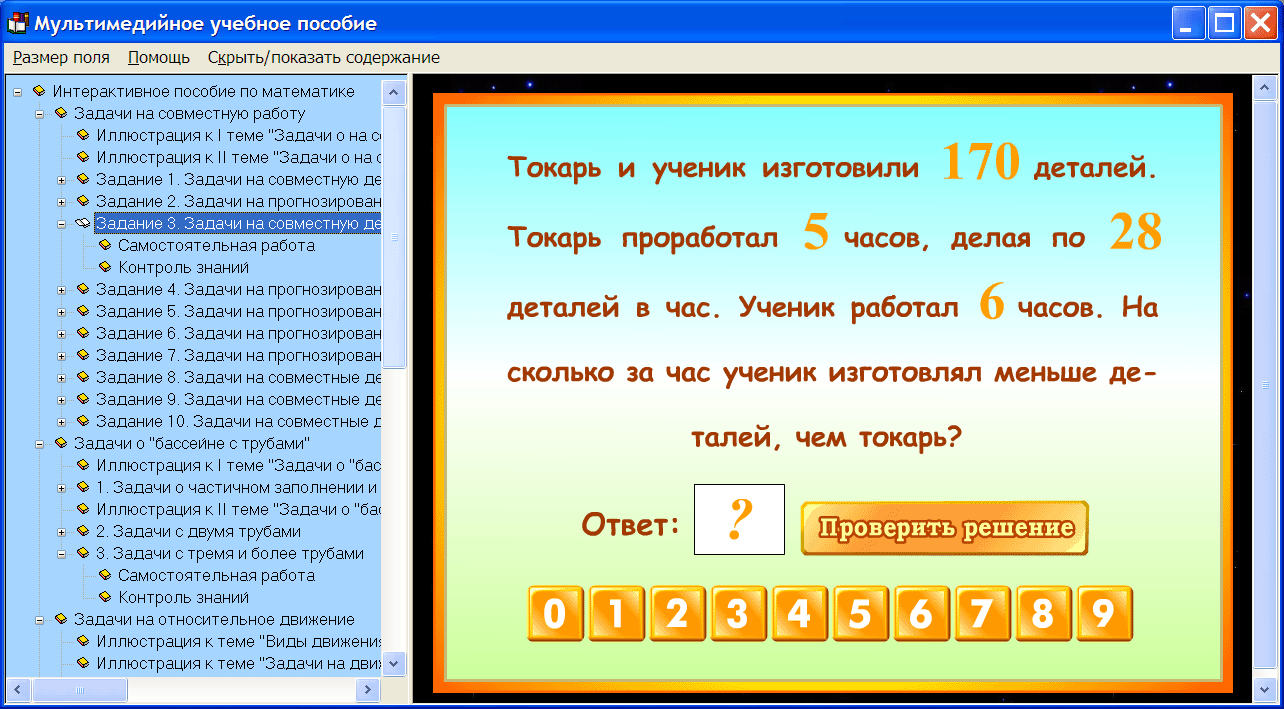Select Скрыть/показать содержание in the menu bar

pyautogui.click(x=322, y=57)
